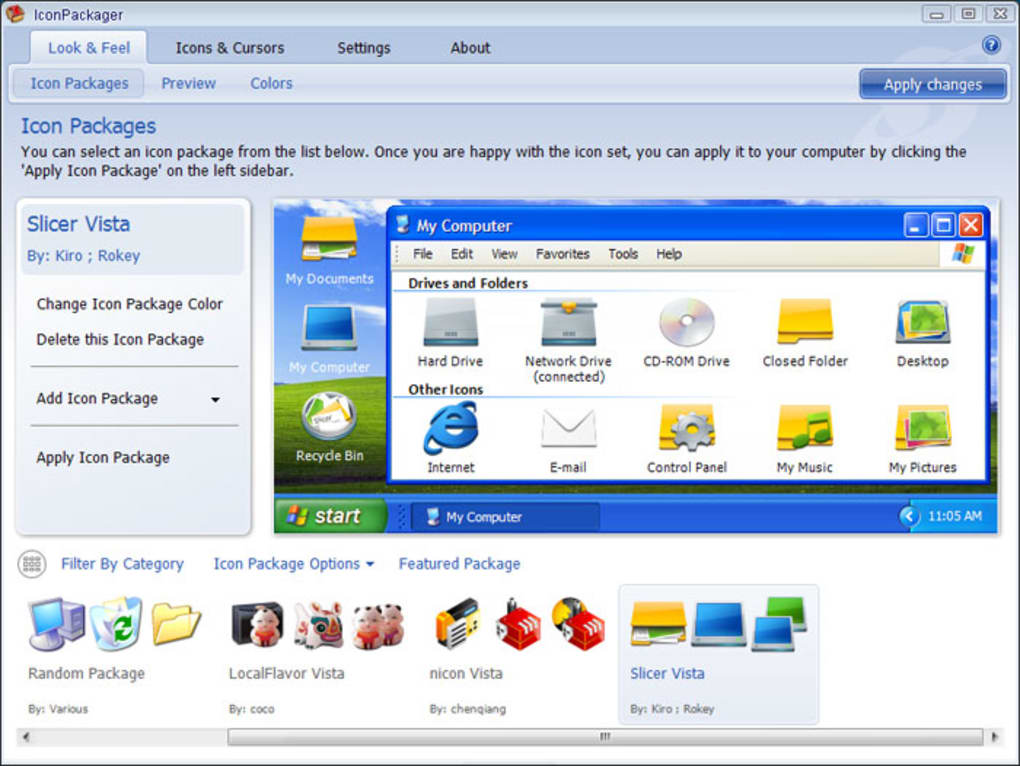Click the Control Panel icon in preview
1020x766 pixels.
686,430
